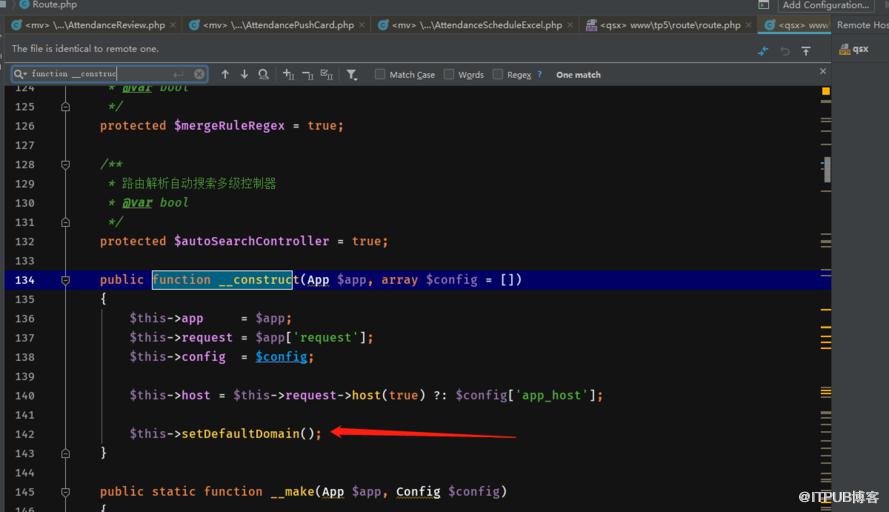This screenshot has height=512, width=889.
Task: Go to next search occurrence arrow
Action: pos(244,74)
